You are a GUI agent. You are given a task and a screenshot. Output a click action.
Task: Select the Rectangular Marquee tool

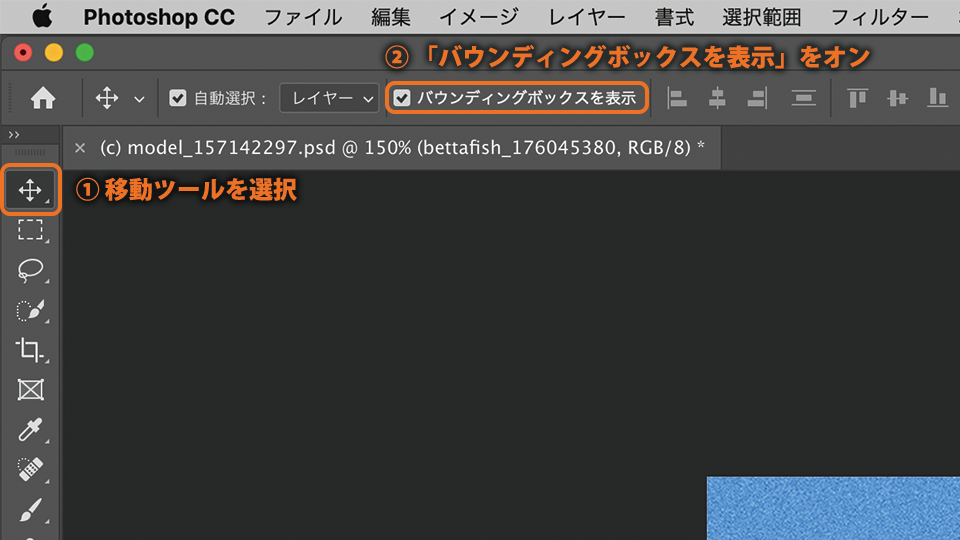click(30, 230)
